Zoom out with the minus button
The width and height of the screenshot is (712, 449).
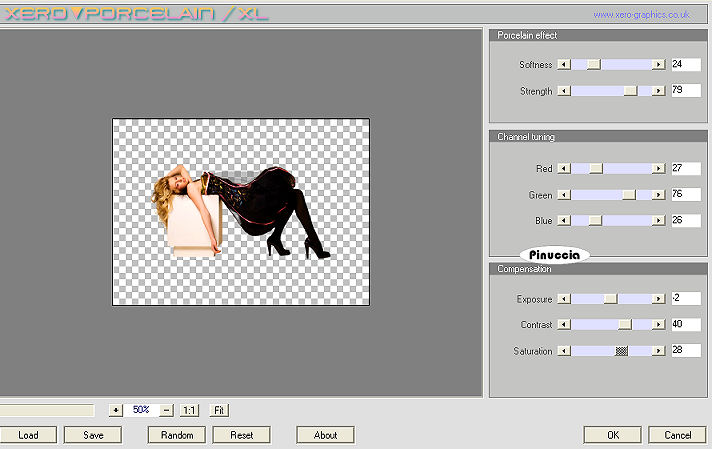tap(167, 410)
